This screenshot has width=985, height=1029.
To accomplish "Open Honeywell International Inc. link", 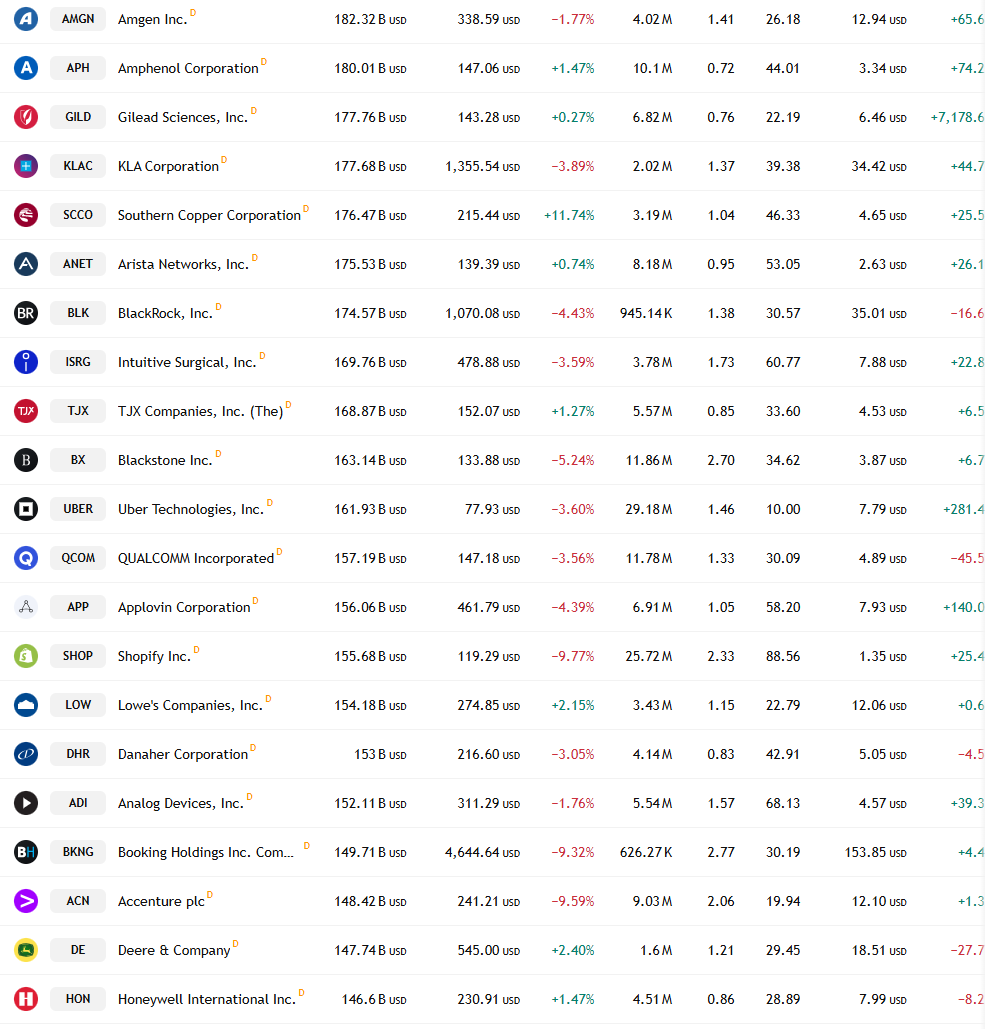I will (x=207, y=999).
